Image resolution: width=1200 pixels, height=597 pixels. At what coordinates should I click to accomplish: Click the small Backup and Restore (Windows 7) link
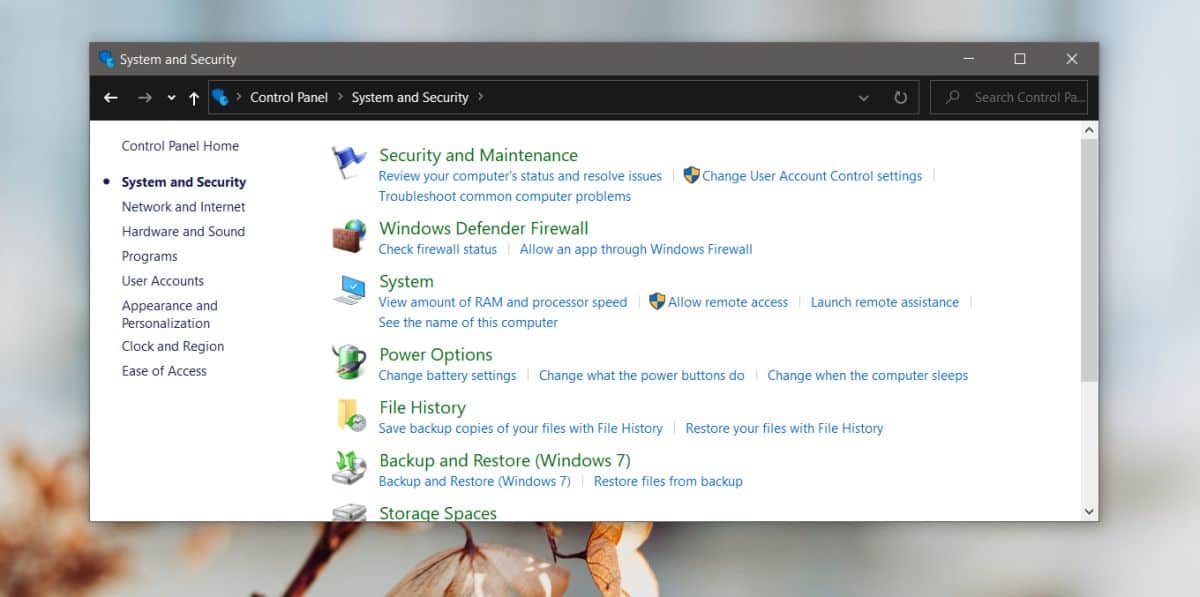pos(474,481)
